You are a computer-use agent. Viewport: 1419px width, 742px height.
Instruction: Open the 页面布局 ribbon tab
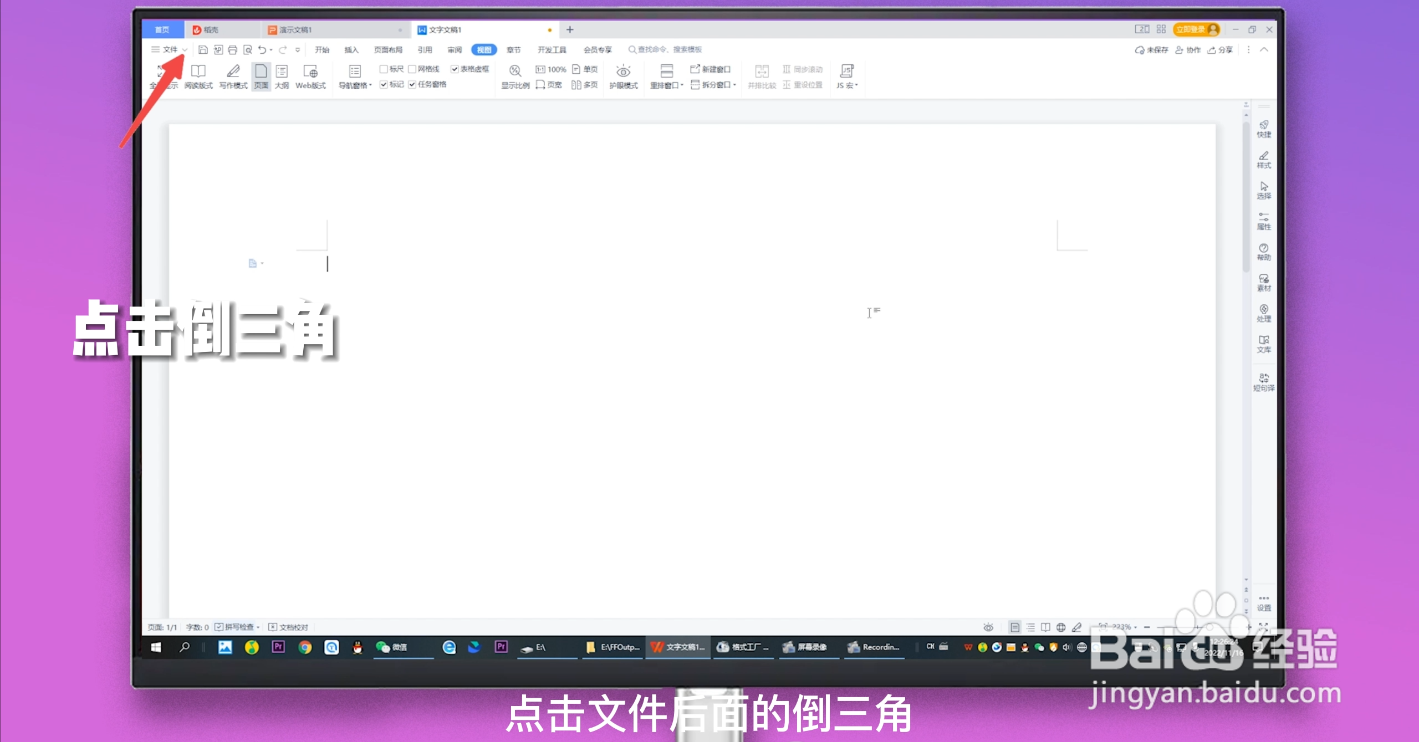pos(388,49)
